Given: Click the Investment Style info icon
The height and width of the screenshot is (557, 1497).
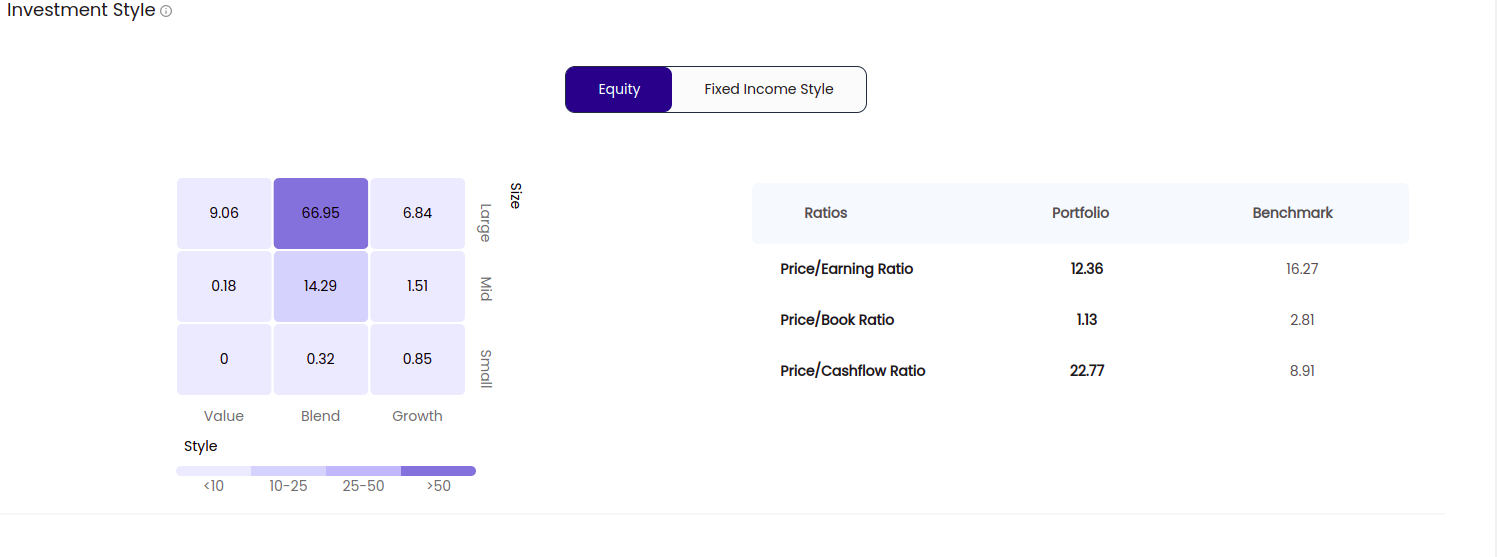Looking at the screenshot, I should coord(166,11).
